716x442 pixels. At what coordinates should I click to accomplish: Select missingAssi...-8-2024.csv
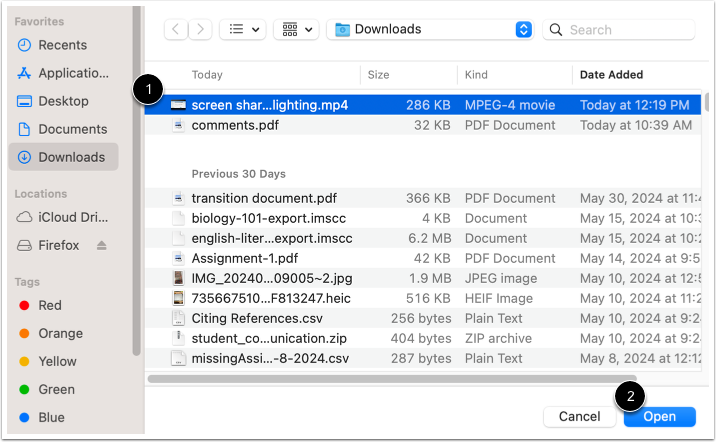(x=423, y=359)
